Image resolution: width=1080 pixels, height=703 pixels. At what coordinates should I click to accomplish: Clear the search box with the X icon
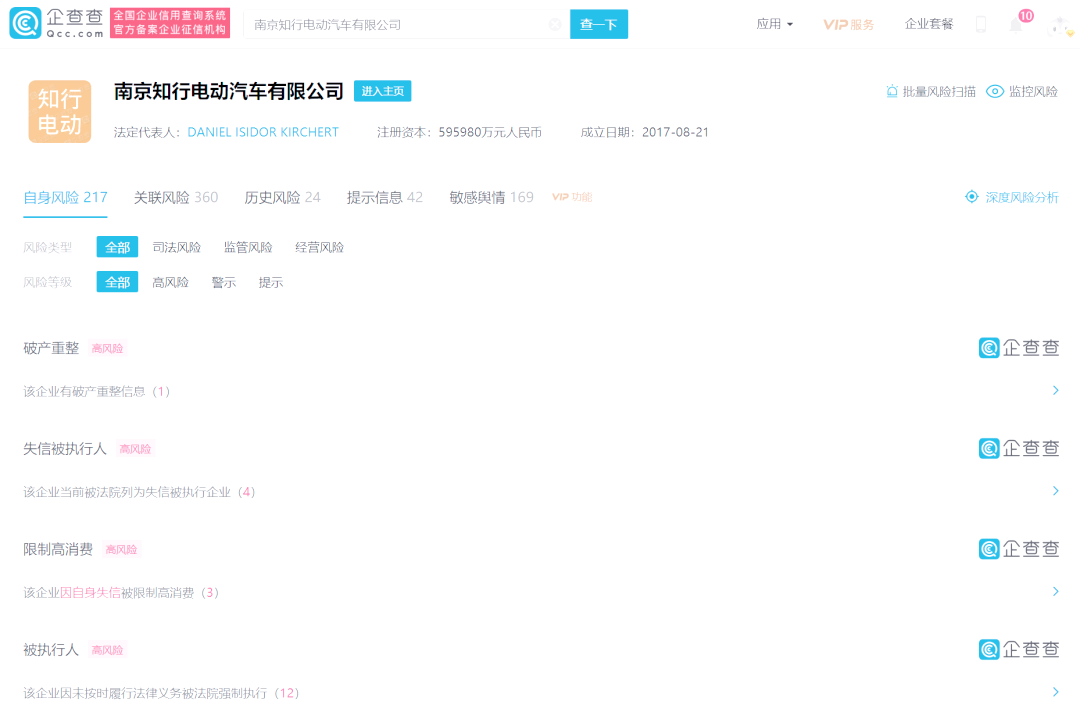coord(554,25)
